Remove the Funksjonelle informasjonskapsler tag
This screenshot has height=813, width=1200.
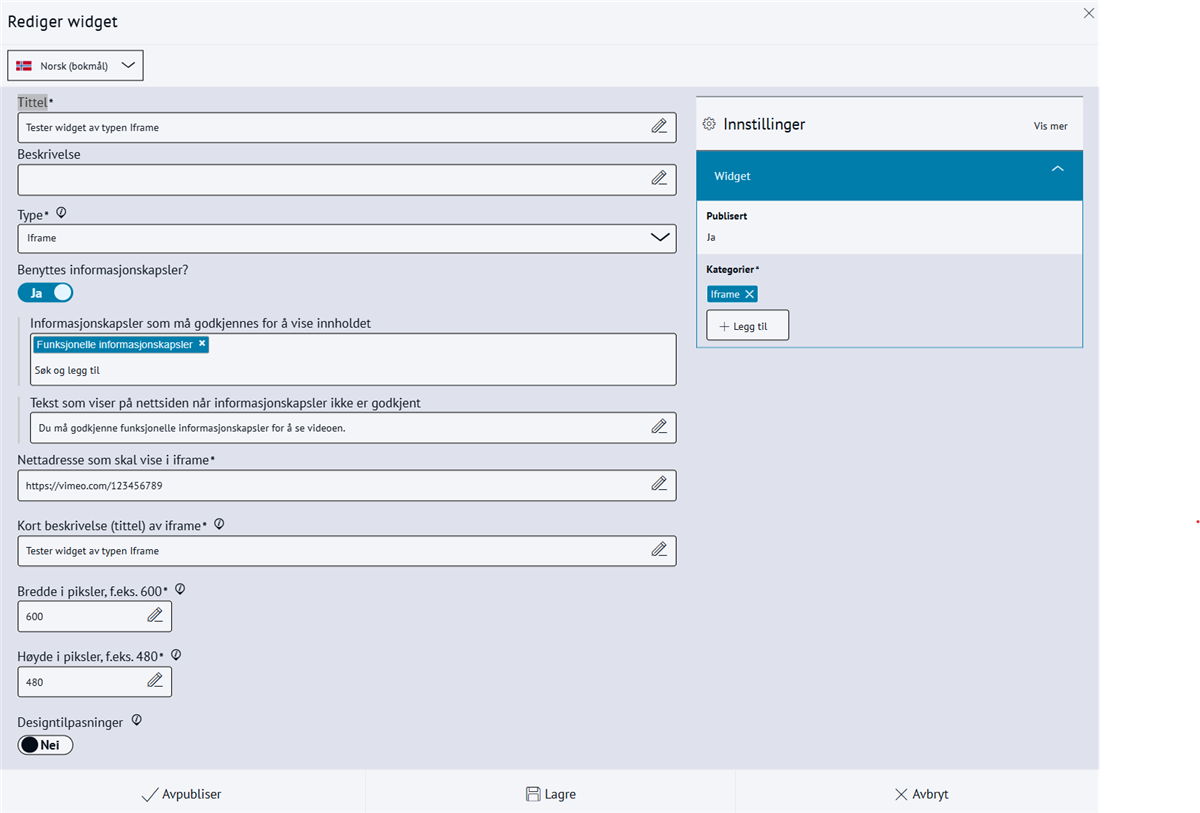pos(202,344)
